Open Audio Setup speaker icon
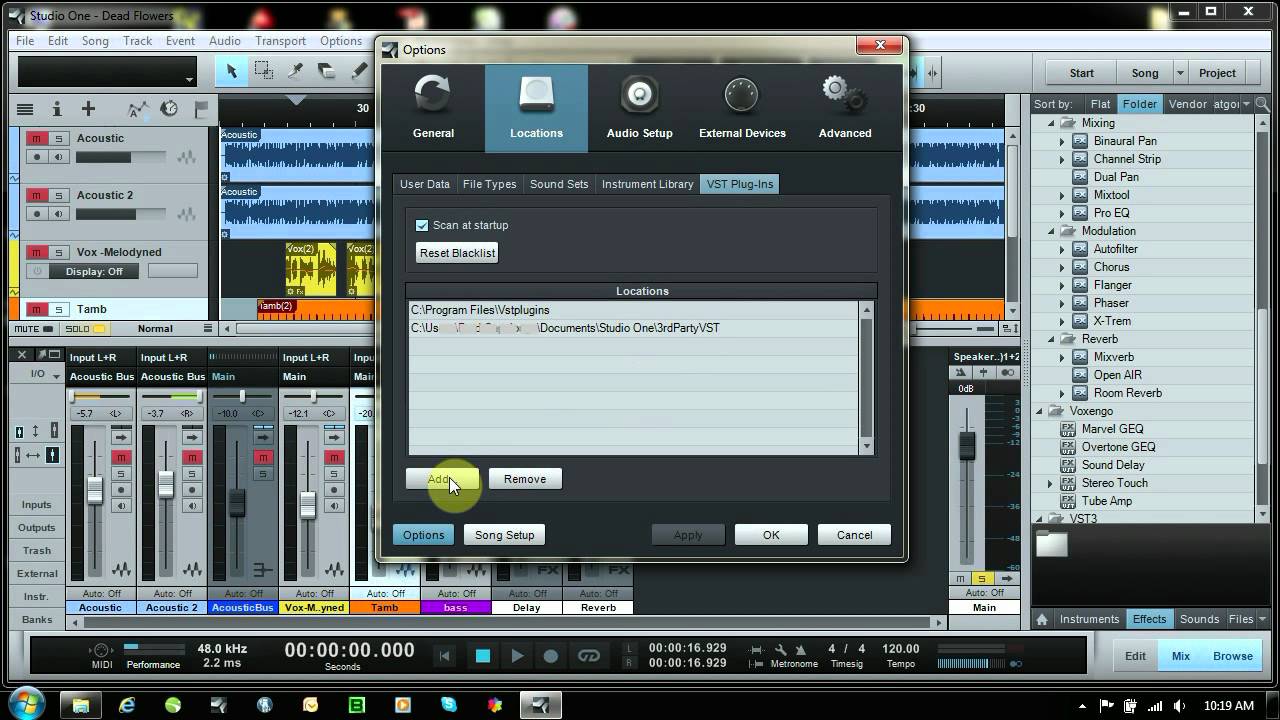Screen dimensions: 1280x720 coord(639,96)
